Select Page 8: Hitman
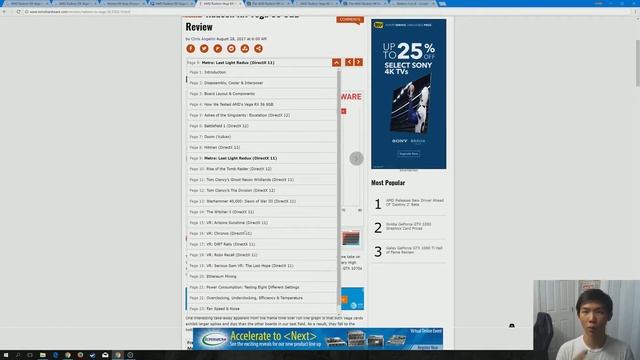The width and height of the screenshot is (640, 360). pos(262,147)
